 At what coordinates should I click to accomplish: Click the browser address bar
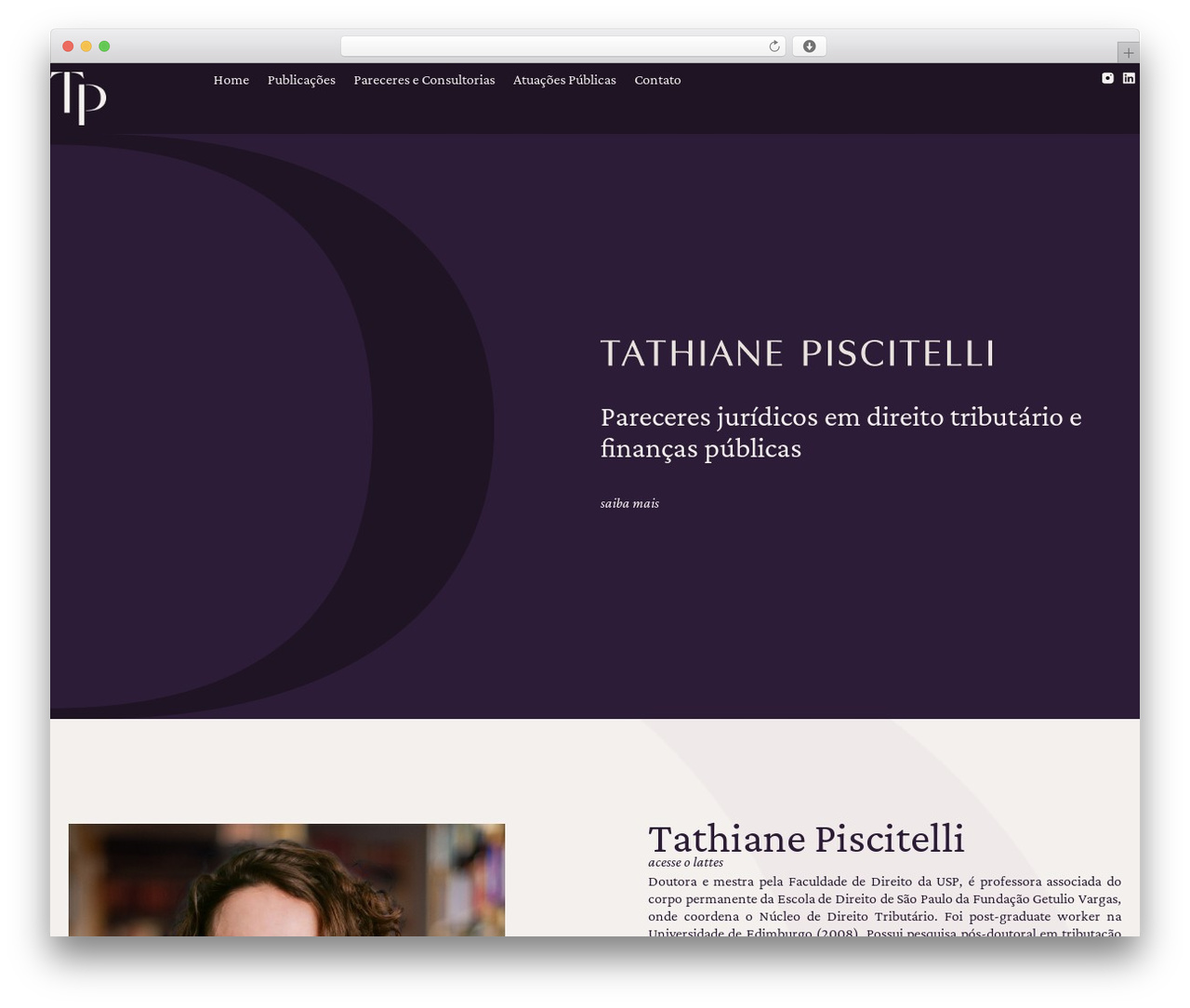tap(562, 46)
